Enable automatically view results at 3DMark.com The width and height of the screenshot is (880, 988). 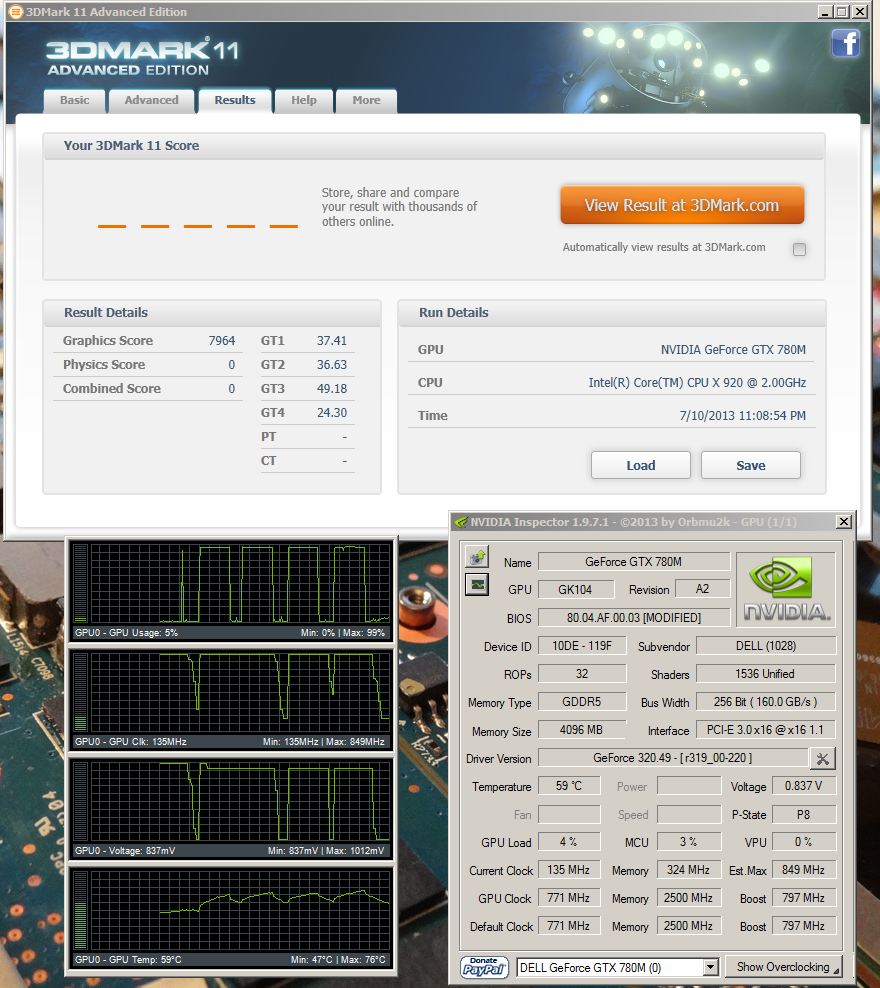tap(799, 249)
